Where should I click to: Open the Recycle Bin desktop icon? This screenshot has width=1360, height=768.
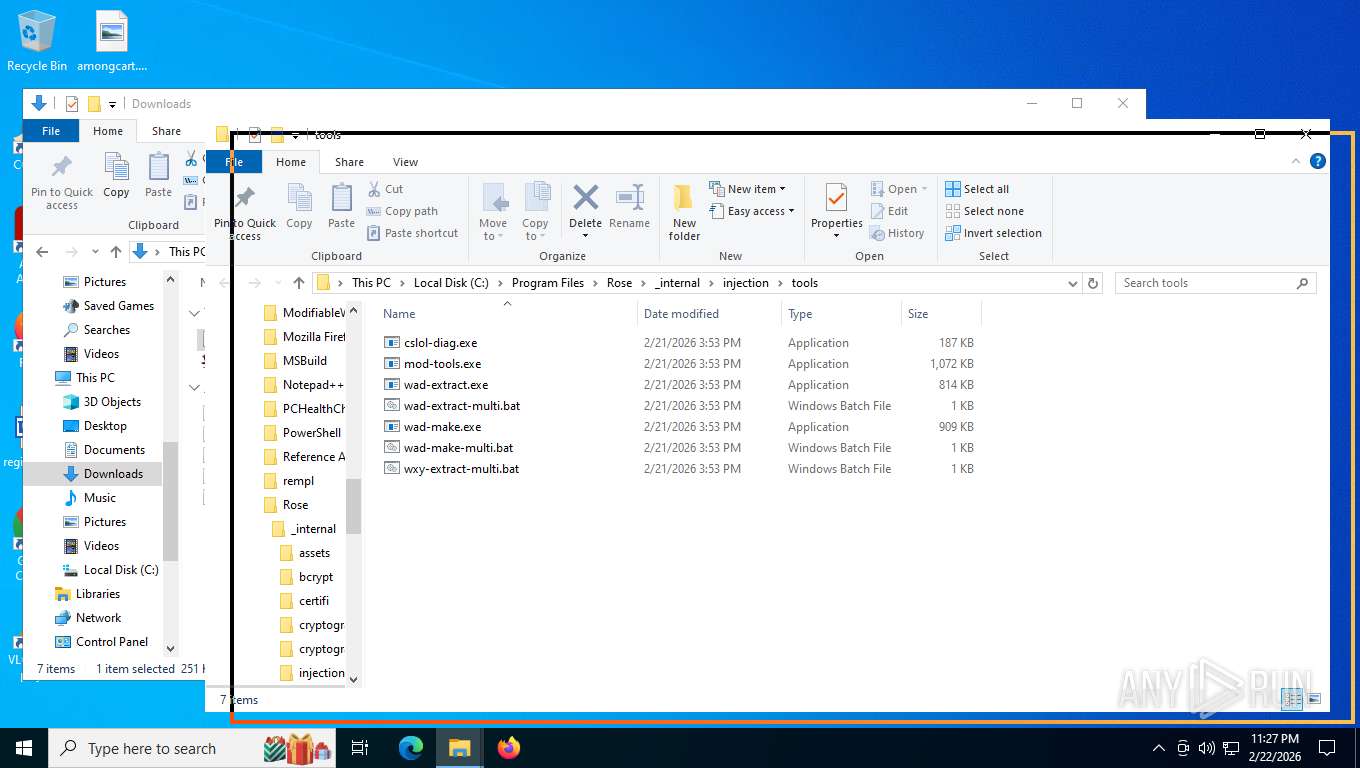(x=37, y=41)
